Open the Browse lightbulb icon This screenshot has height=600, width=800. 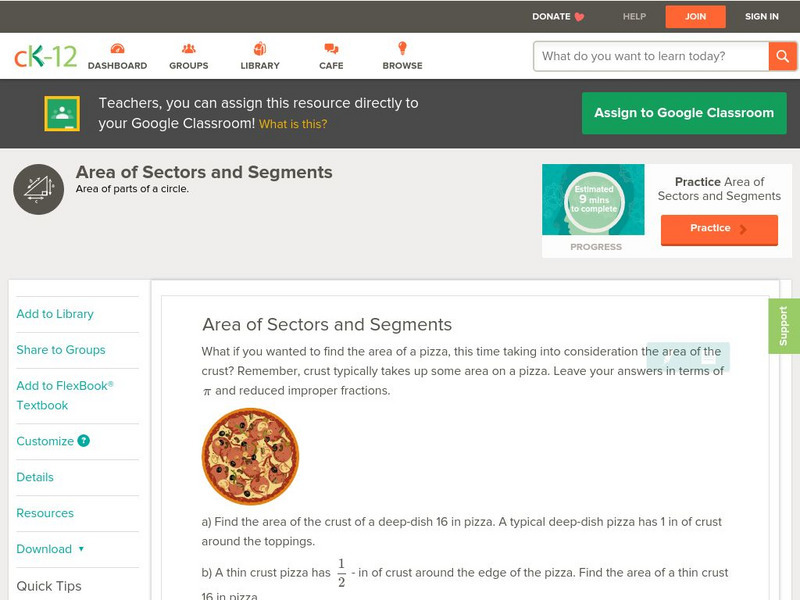tap(402, 49)
